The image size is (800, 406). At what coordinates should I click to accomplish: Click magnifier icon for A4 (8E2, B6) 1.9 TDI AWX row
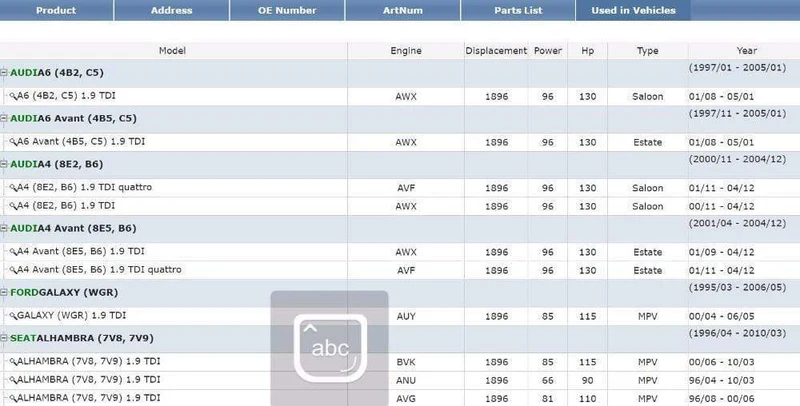point(13,206)
